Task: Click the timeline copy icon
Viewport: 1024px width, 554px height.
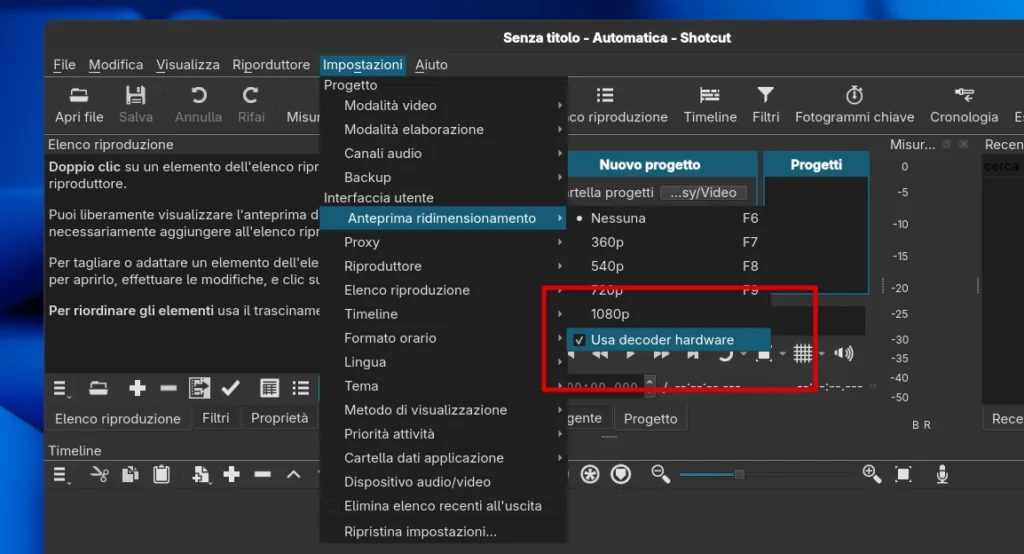Action: 131,474
